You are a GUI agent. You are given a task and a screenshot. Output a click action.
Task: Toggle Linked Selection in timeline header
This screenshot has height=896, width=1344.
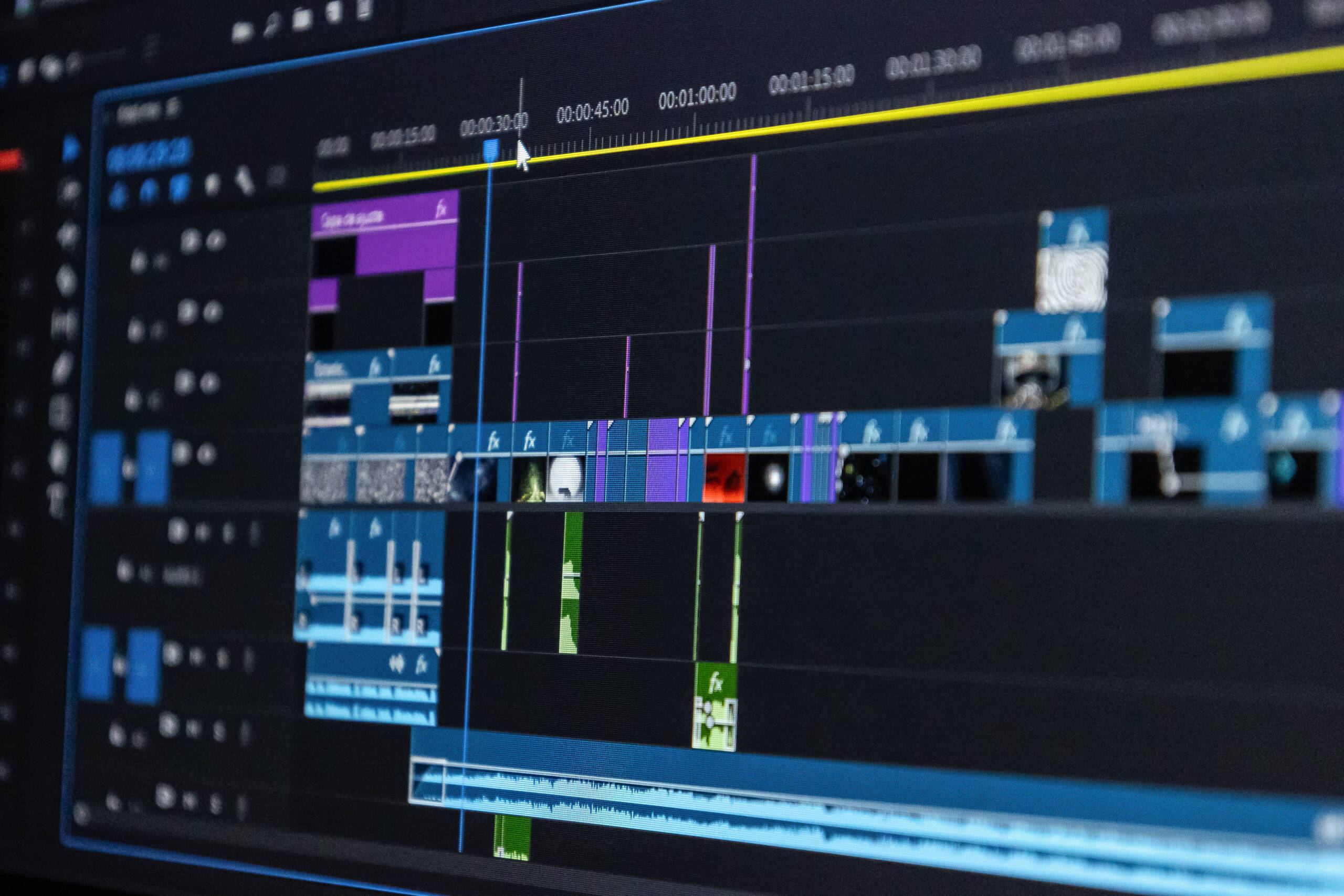coord(180,188)
